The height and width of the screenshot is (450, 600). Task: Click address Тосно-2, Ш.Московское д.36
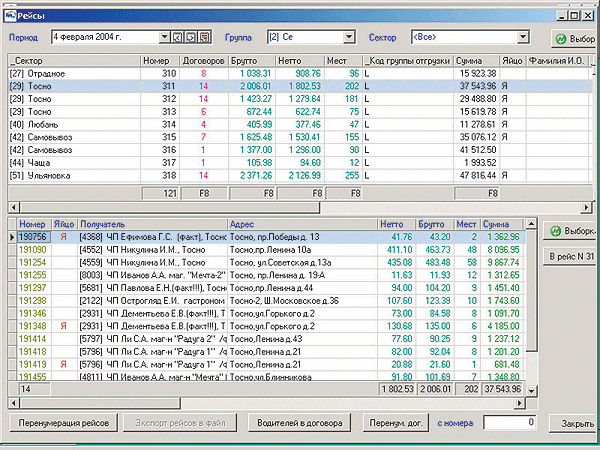tap(284, 301)
